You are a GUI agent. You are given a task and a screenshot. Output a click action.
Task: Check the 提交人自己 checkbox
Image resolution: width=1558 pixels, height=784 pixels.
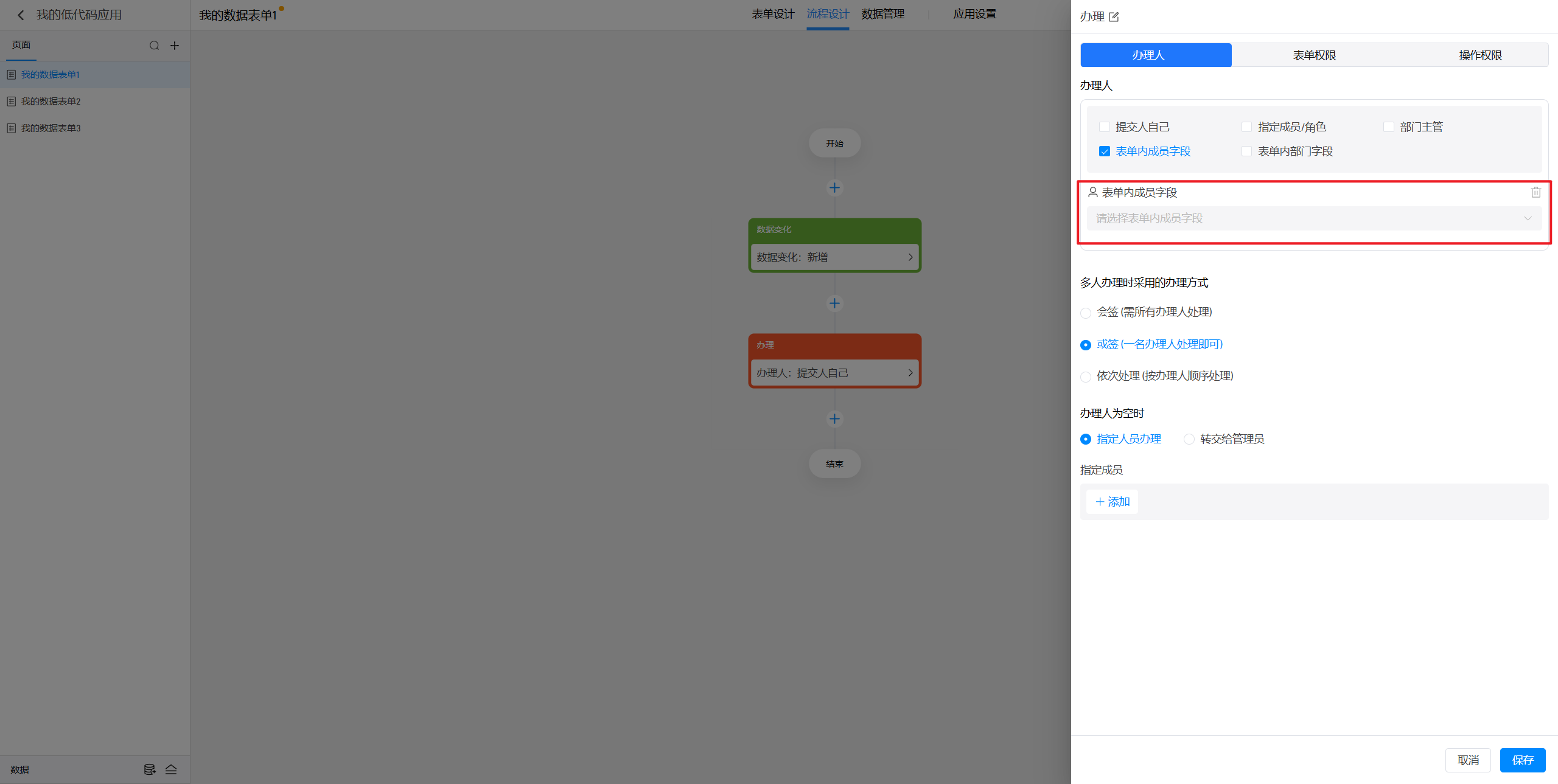pyautogui.click(x=1104, y=127)
